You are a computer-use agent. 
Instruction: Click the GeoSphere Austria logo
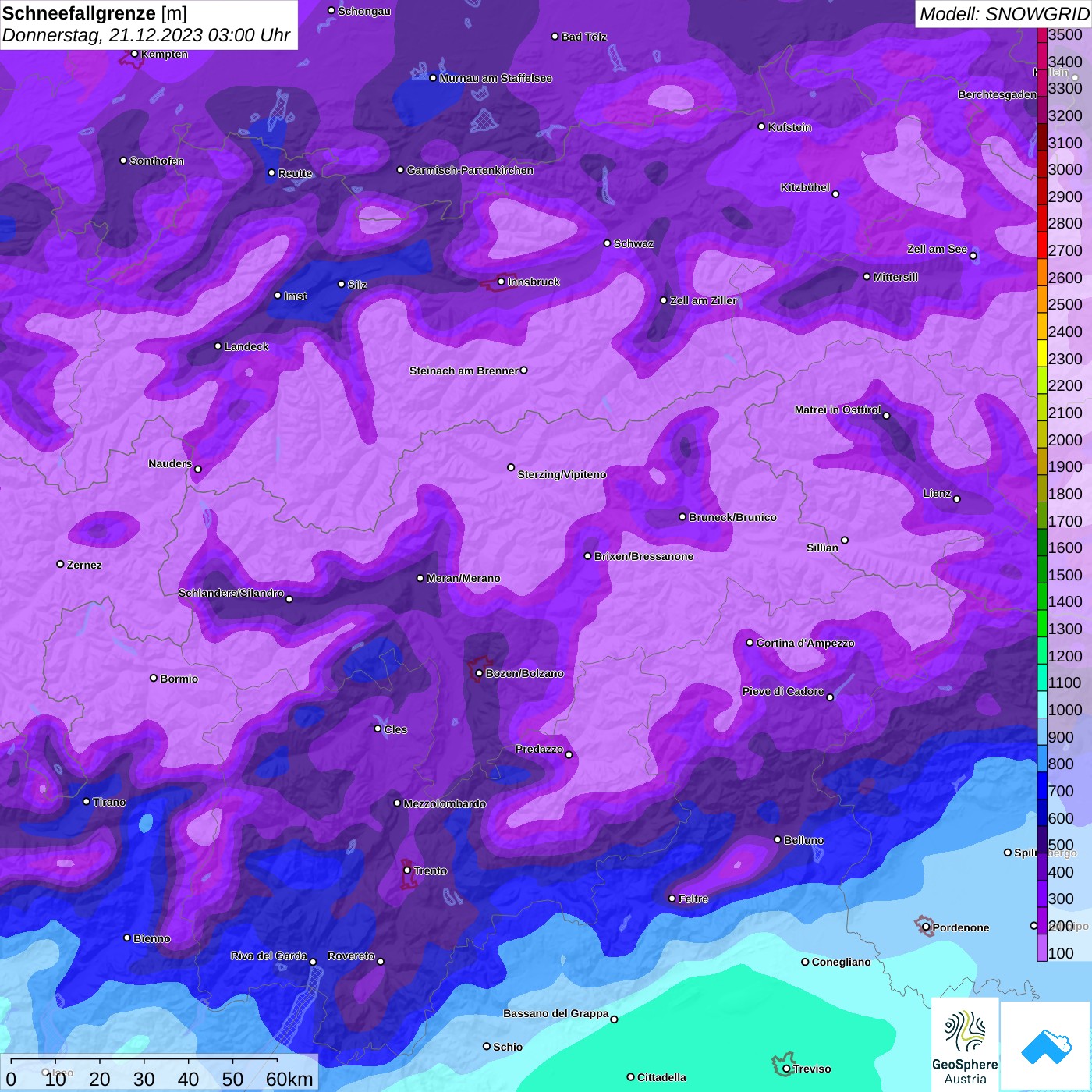(x=965, y=1044)
